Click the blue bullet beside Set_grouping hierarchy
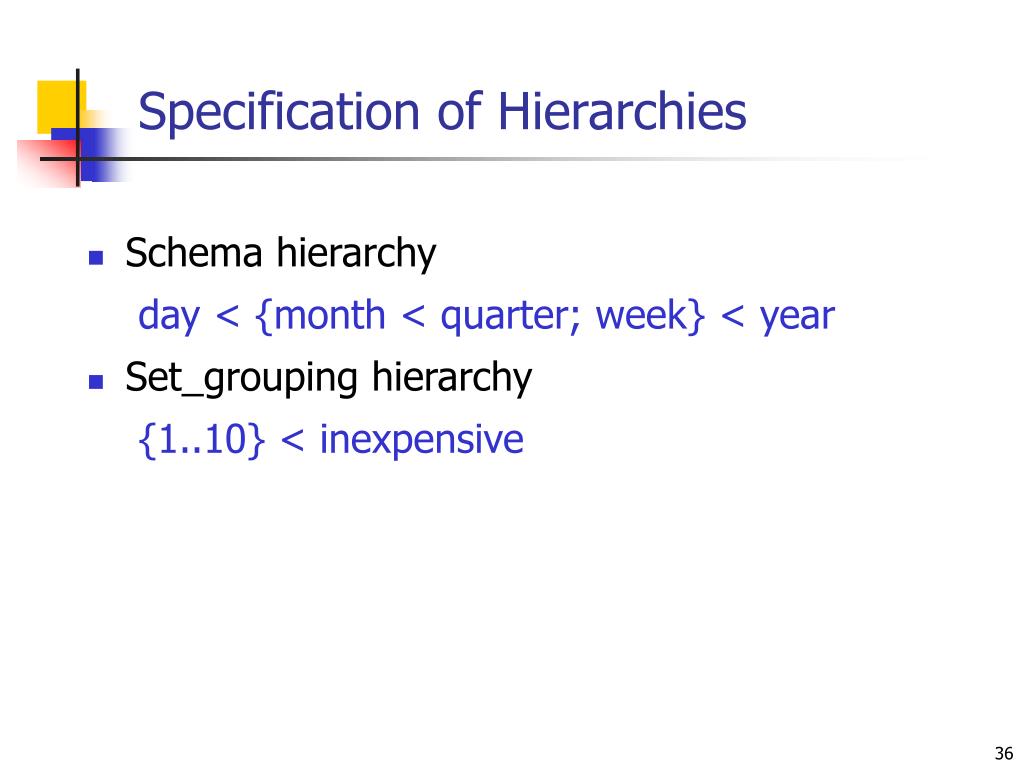Image resolution: width=1024 pixels, height=768 pixels. 96,381
